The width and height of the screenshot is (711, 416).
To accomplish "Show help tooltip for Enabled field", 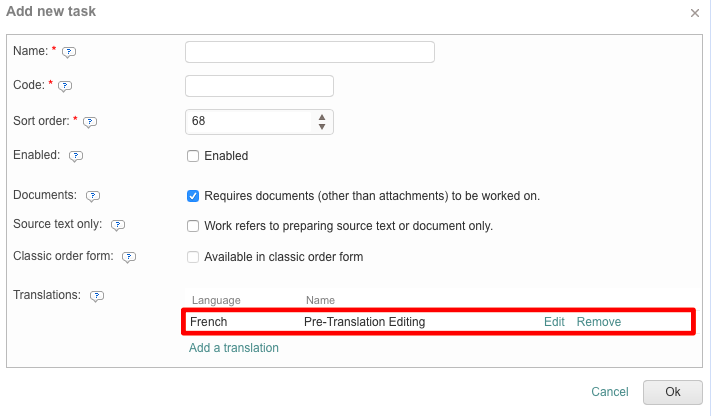I will 76,156.
